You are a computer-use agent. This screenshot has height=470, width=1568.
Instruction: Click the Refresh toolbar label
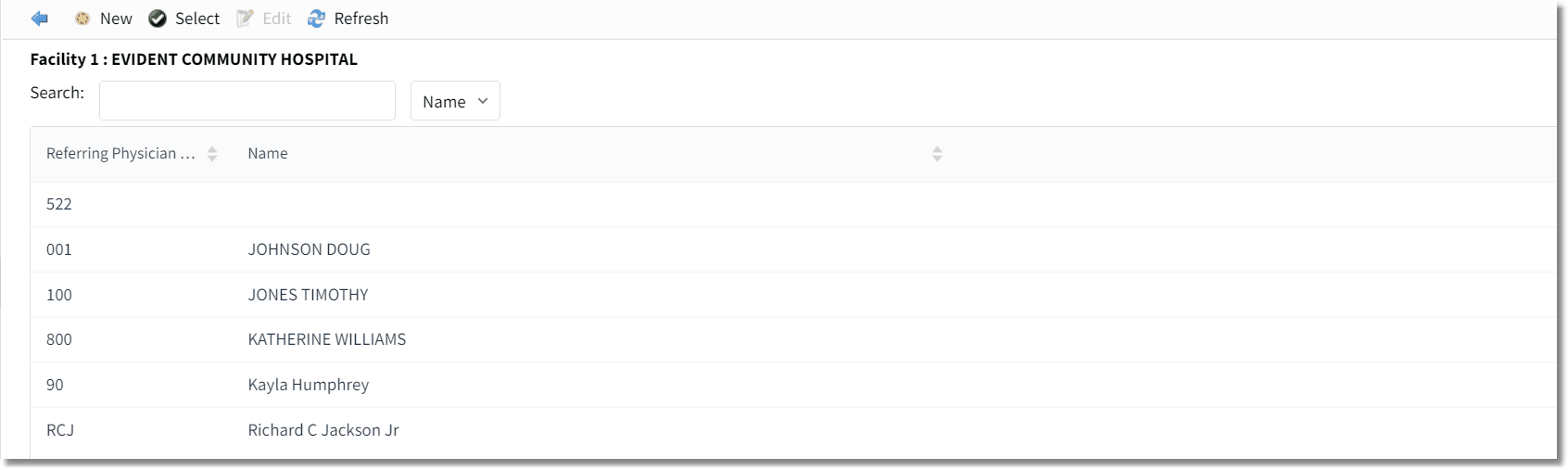pos(361,19)
